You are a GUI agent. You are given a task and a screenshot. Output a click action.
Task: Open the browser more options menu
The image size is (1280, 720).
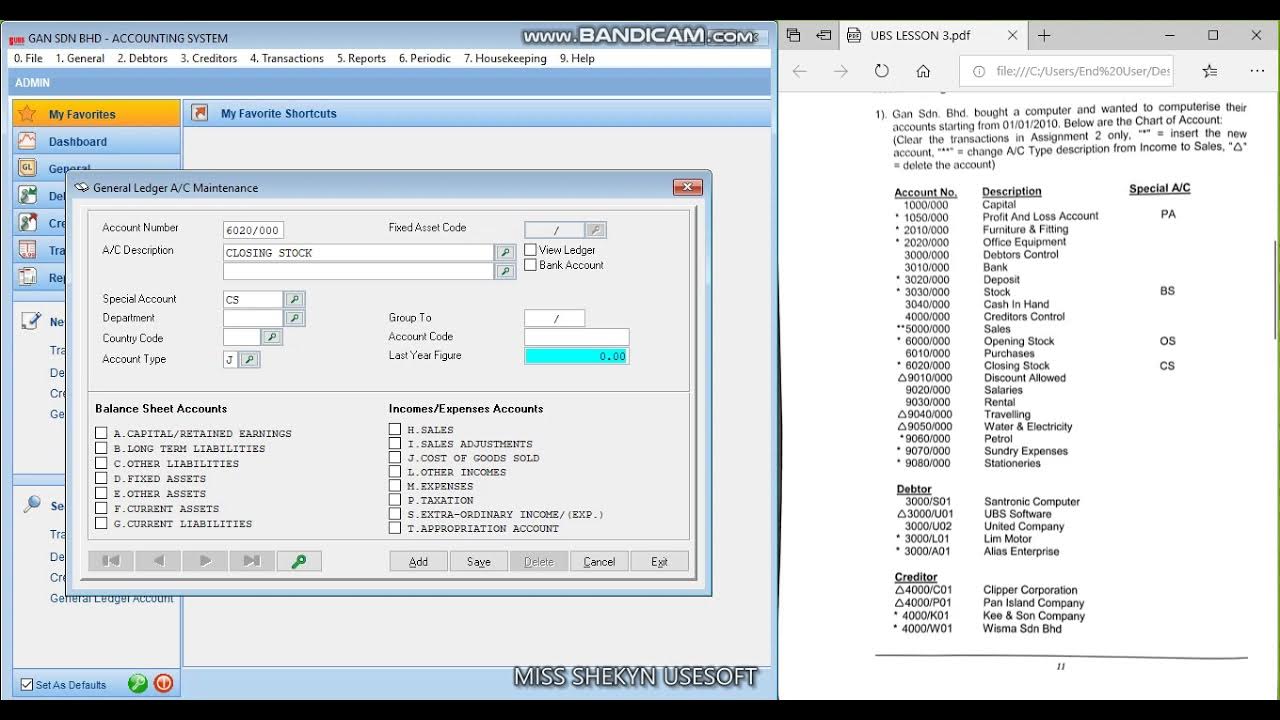coord(1257,71)
